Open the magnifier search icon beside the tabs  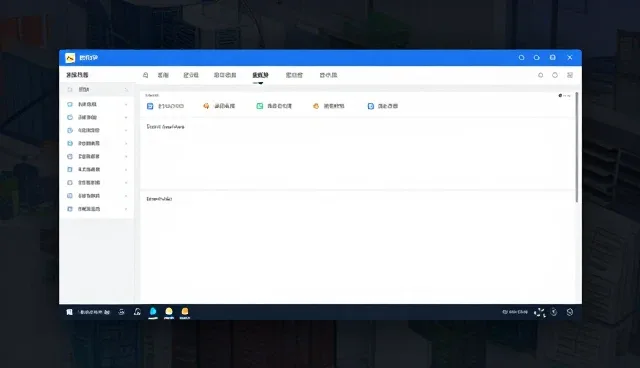coord(146,75)
